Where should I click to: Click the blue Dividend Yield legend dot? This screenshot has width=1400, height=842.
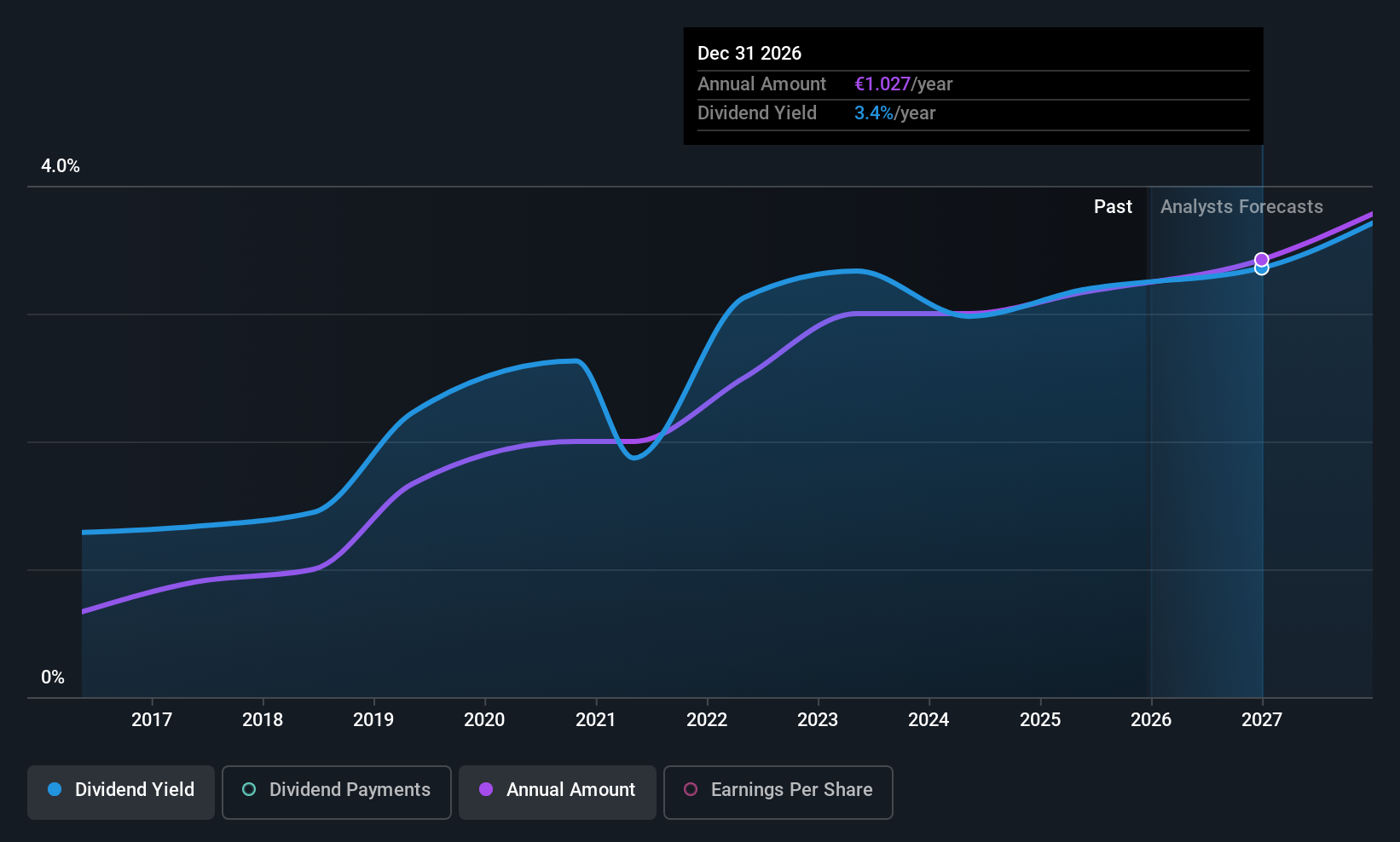point(54,790)
